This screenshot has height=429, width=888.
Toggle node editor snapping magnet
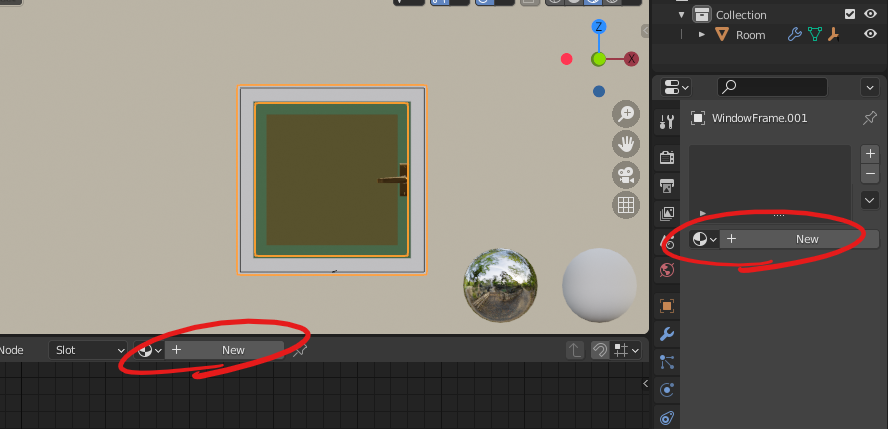point(600,350)
